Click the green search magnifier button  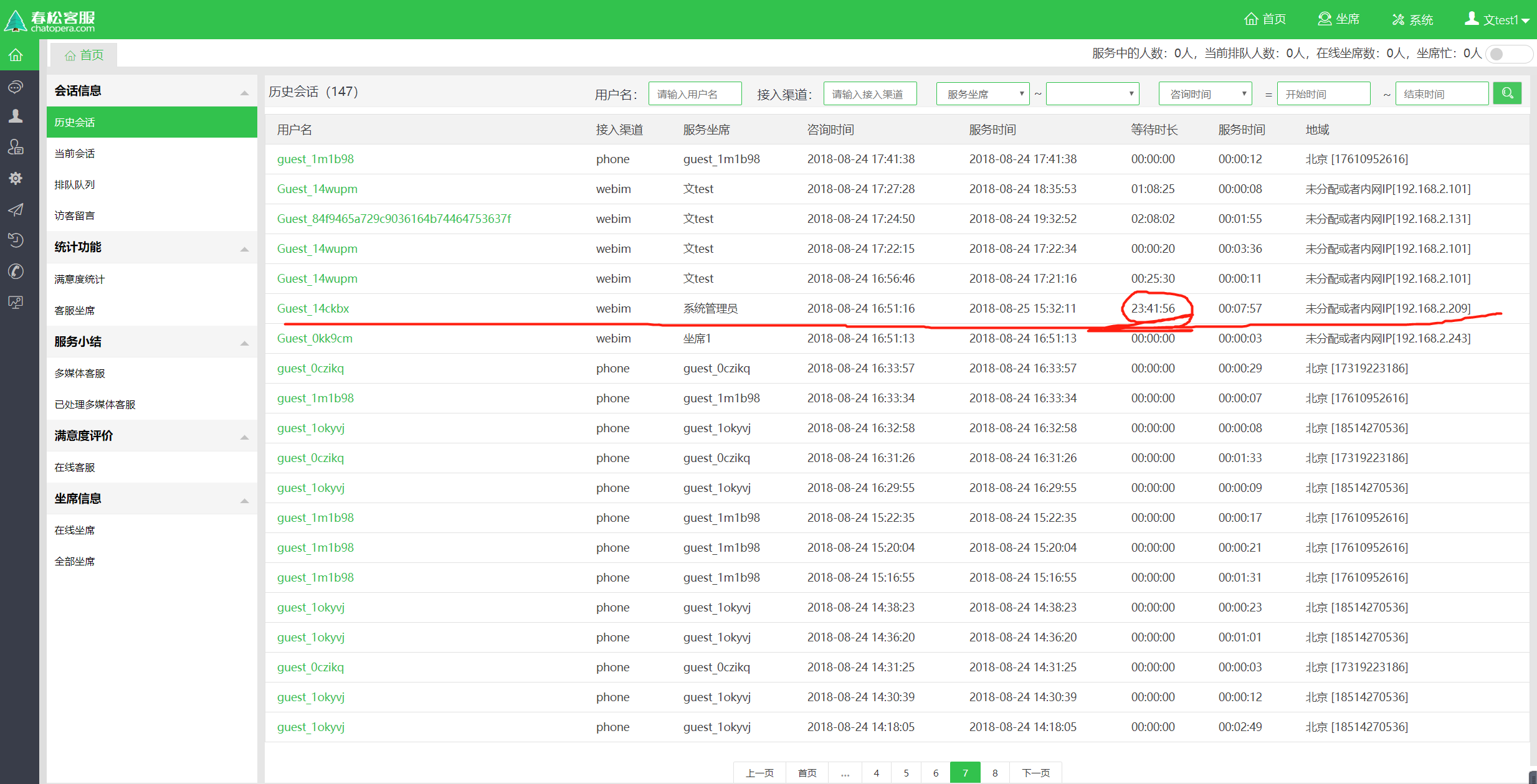[x=1507, y=93]
